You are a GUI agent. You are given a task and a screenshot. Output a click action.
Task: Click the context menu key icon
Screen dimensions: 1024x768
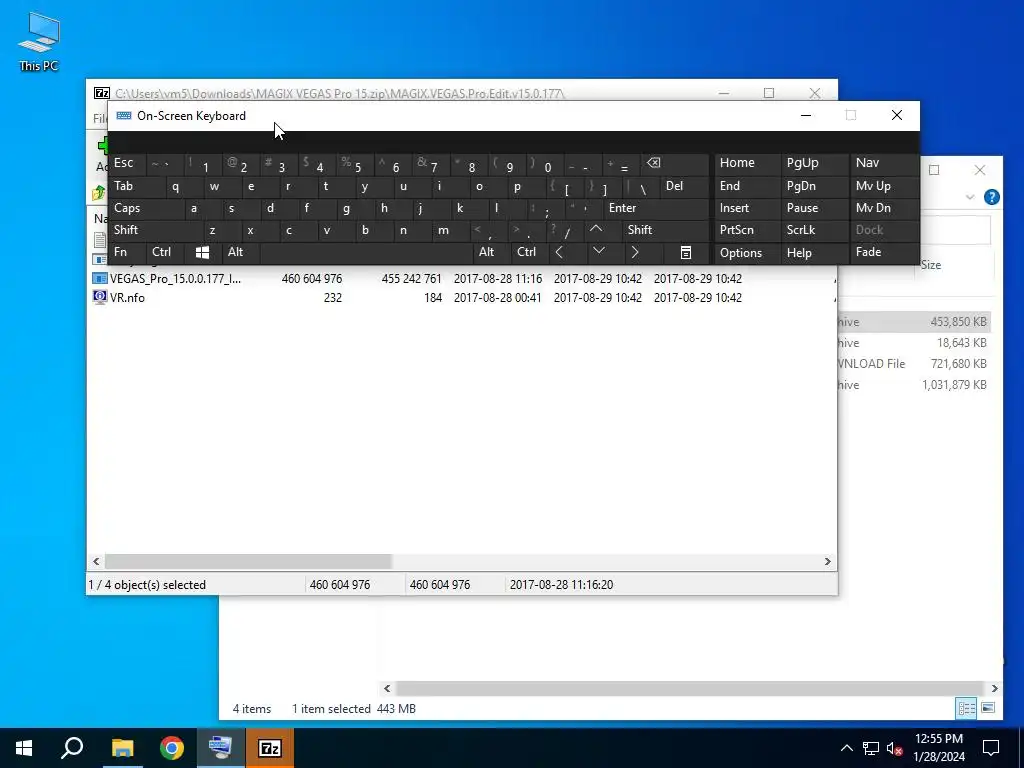point(686,252)
